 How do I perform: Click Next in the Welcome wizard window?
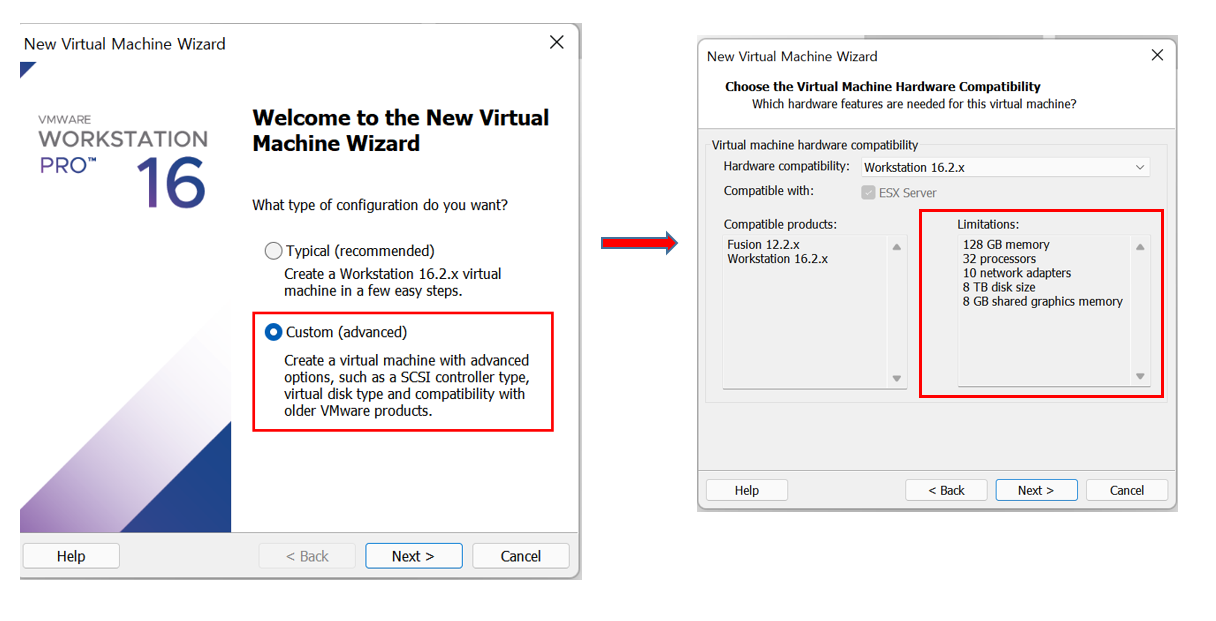point(414,556)
